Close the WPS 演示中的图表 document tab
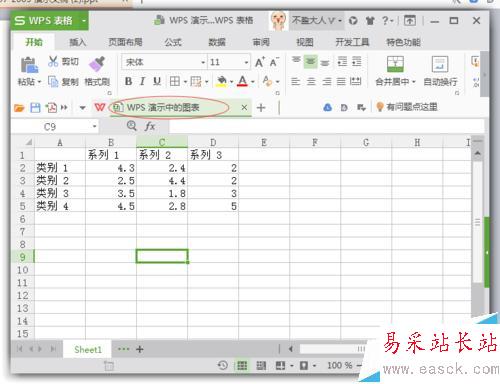 [244, 107]
